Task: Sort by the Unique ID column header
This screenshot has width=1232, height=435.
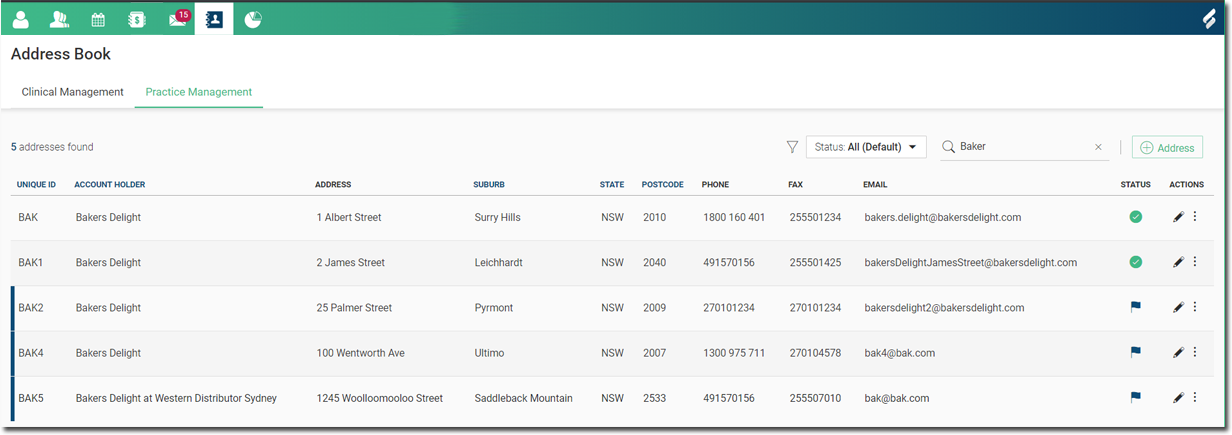Action: pyautogui.click(x=37, y=185)
